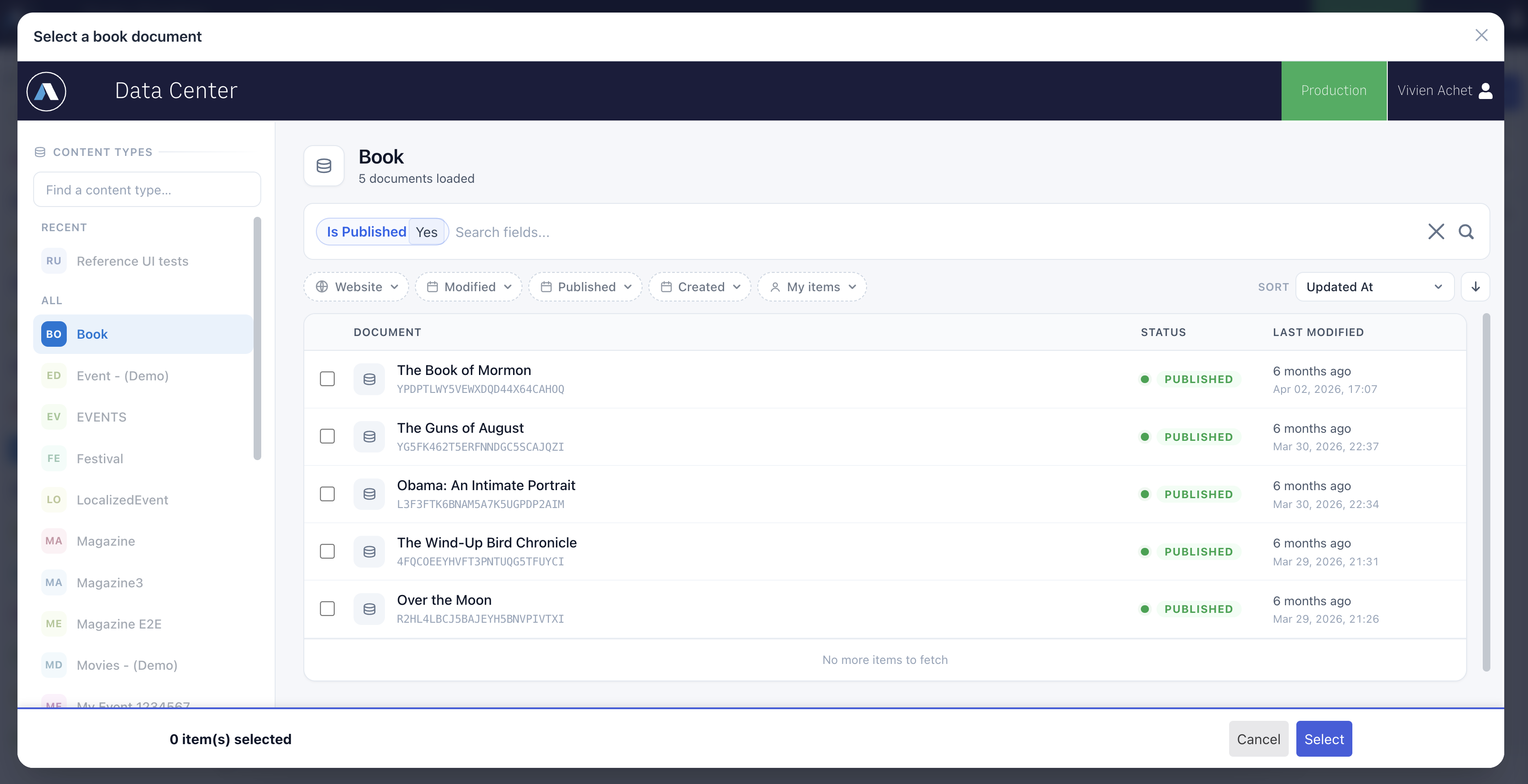Click the document icon for Over the Moon
This screenshot has width=1528, height=784.
[x=369, y=609]
